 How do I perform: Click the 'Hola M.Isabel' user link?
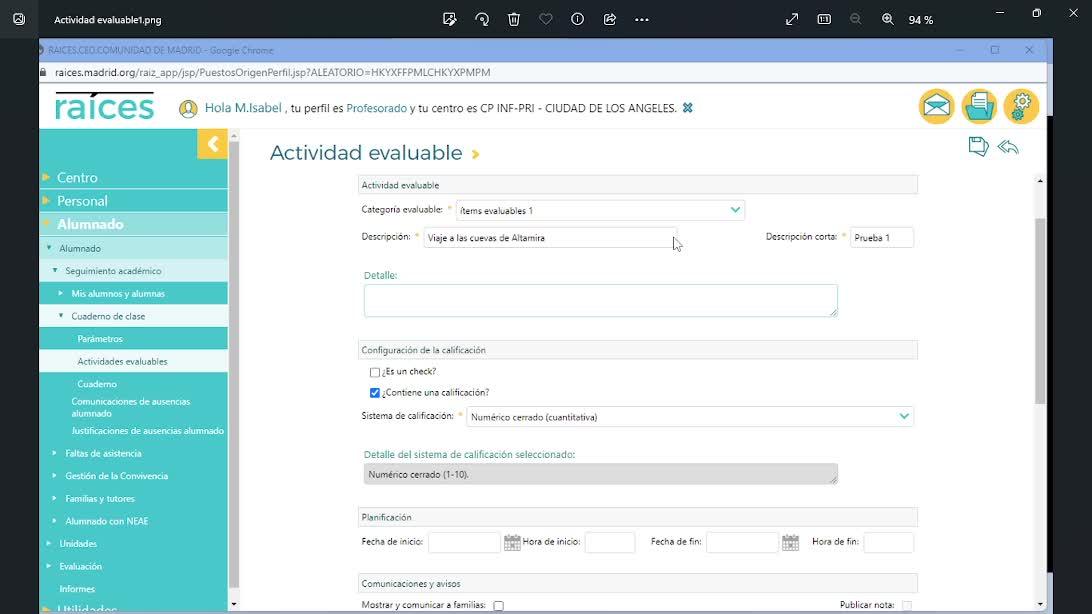click(x=243, y=108)
